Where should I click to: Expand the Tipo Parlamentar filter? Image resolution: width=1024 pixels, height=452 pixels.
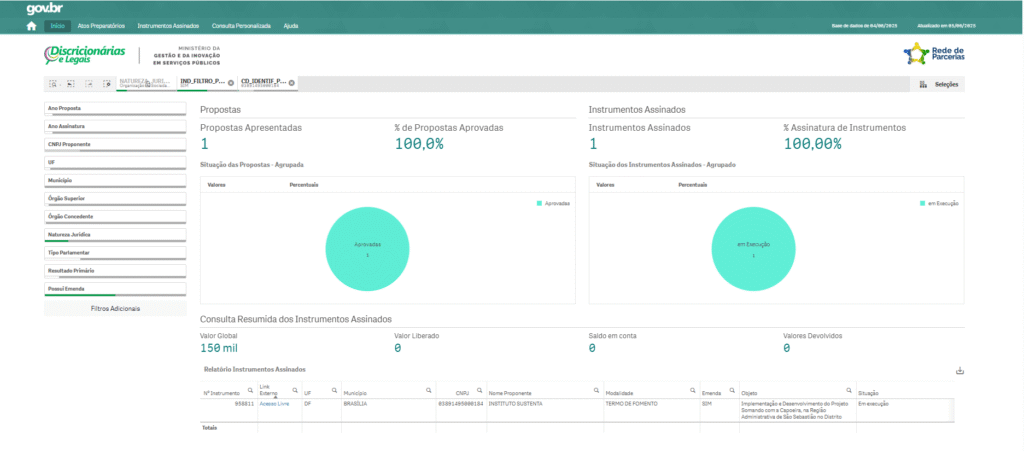click(116, 252)
